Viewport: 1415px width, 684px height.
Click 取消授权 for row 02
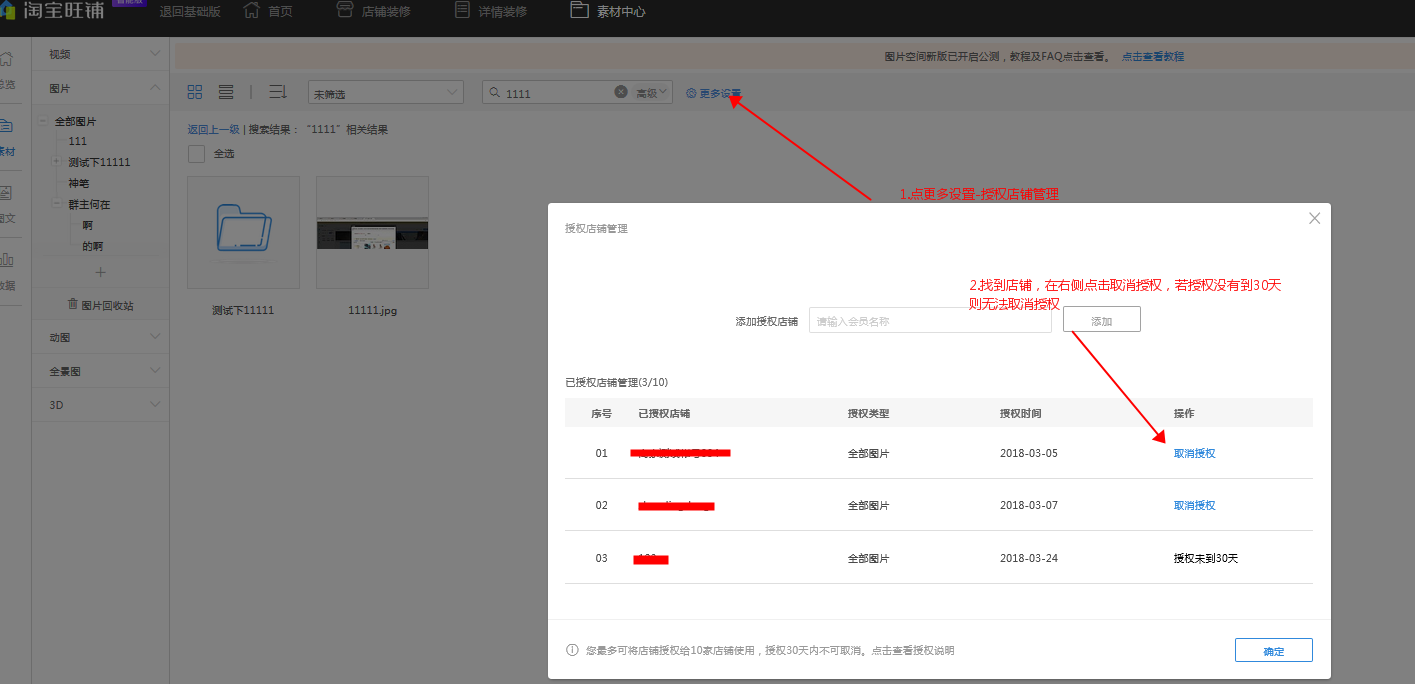pos(1194,505)
